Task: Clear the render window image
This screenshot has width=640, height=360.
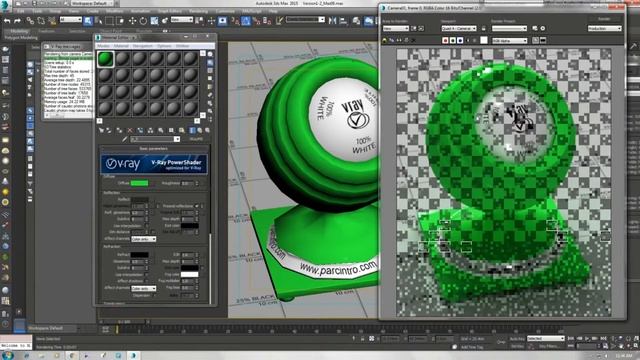Action: point(413,40)
